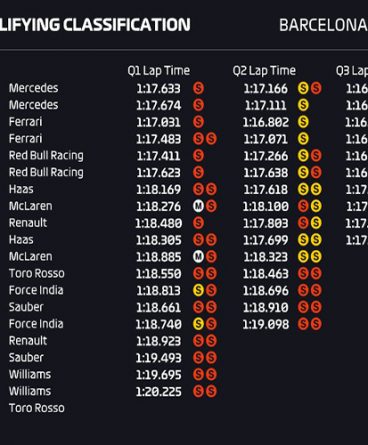
Task: Click the red supersoft tyre icon beside 1:17.031
Action: (198, 122)
